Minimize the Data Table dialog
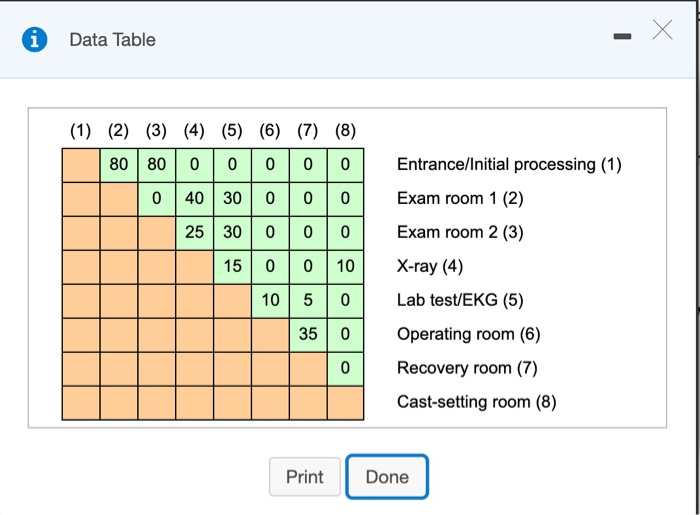 click(x=622, y=39)
